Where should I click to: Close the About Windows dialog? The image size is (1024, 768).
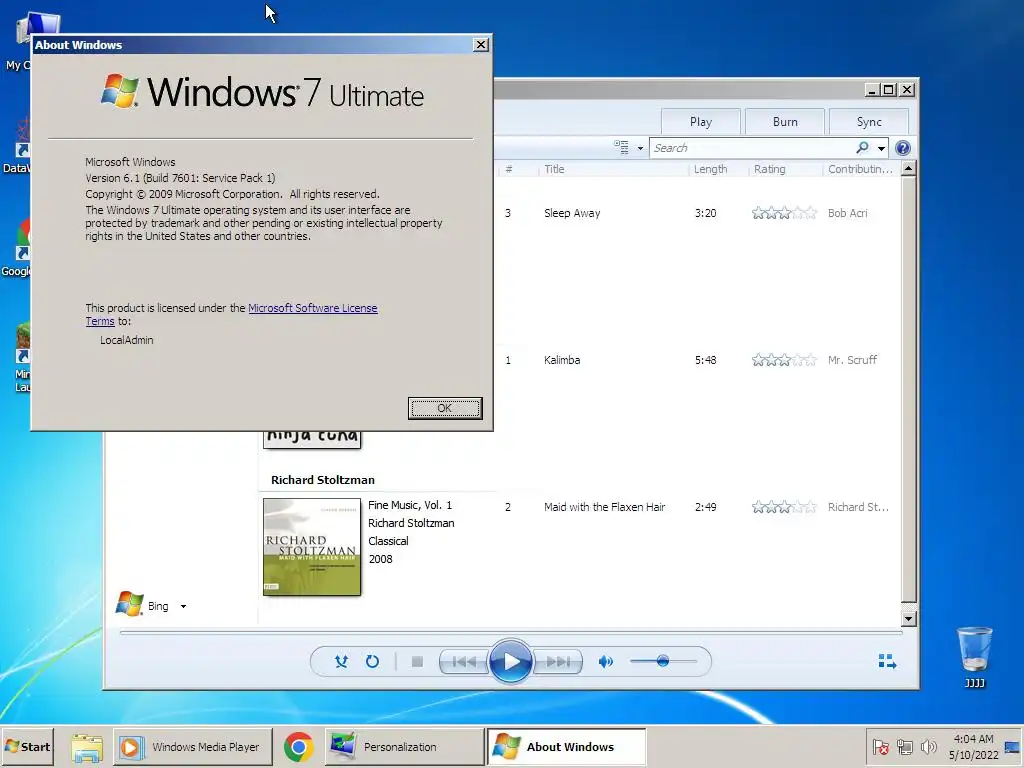[x=481, y=44]
